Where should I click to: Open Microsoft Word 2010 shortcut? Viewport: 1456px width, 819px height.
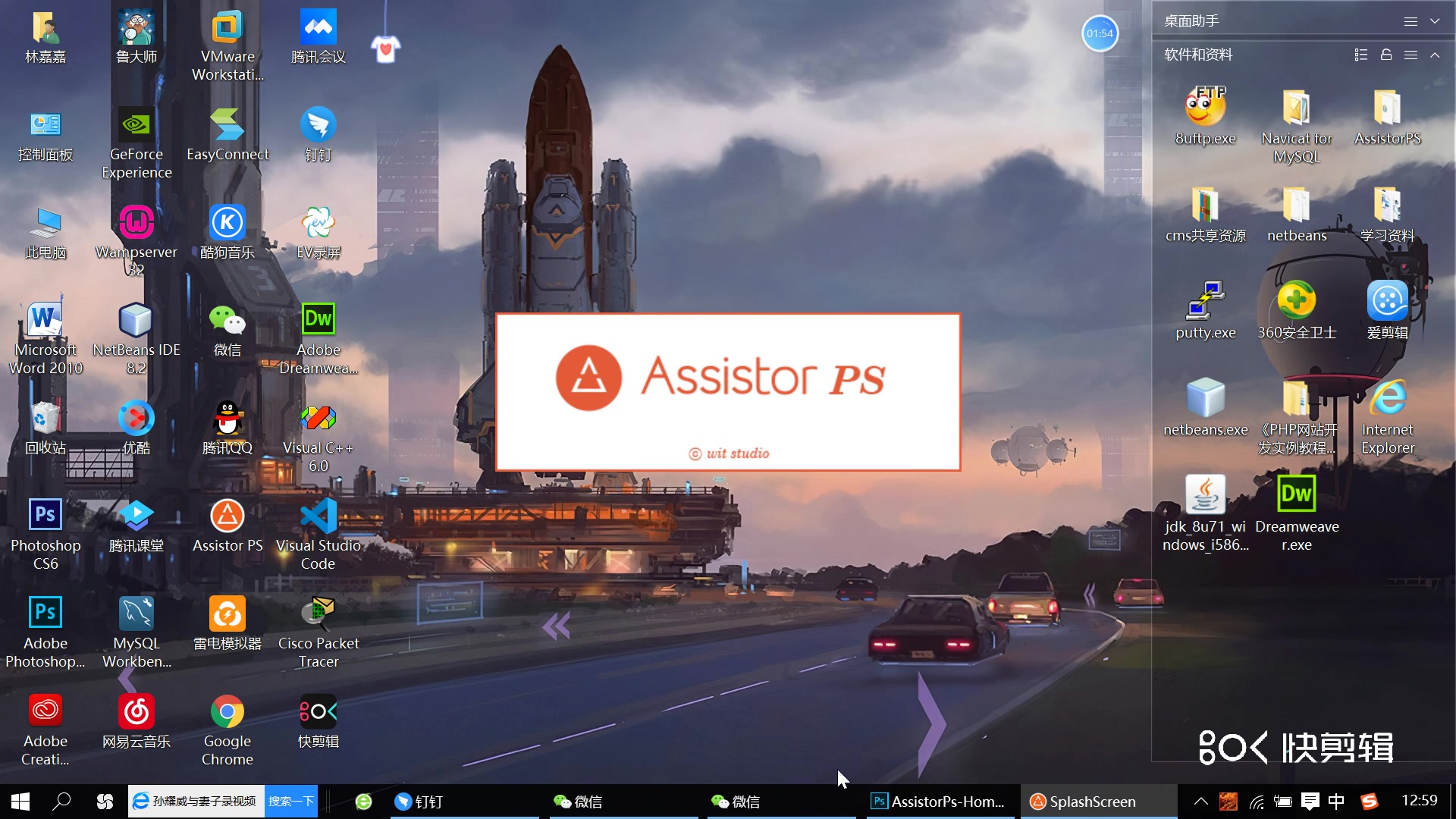pos(45,338)
